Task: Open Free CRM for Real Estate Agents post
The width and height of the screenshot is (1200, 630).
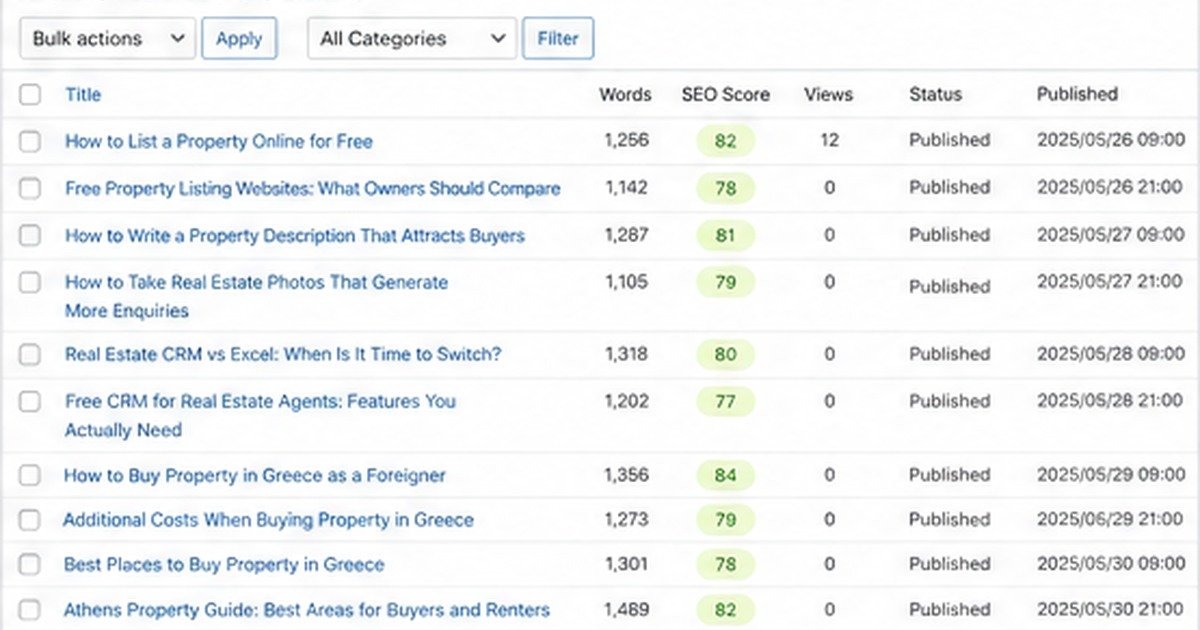Action: pyautogui.click(x=260, y=416)
